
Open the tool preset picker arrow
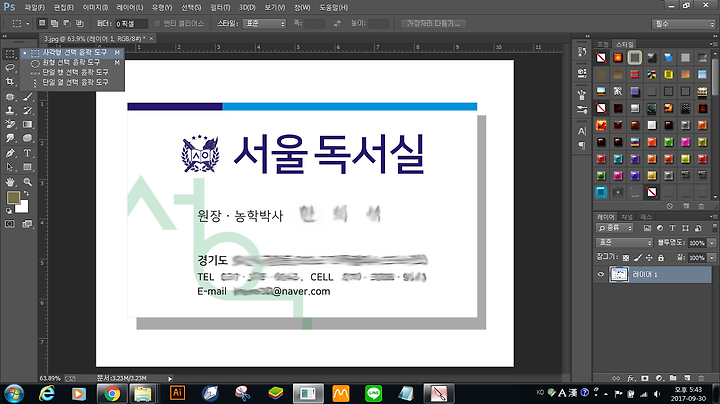[x=27, y=23]
